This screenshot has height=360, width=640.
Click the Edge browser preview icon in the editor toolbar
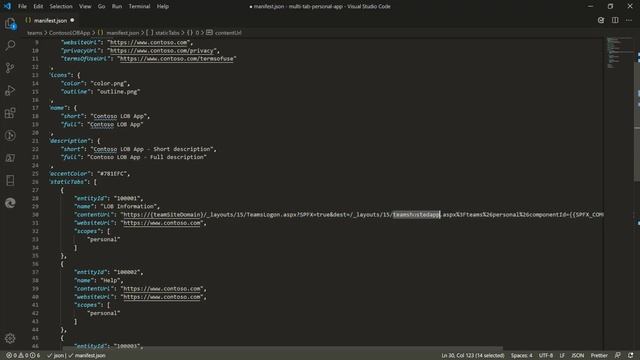coord(601,20)
